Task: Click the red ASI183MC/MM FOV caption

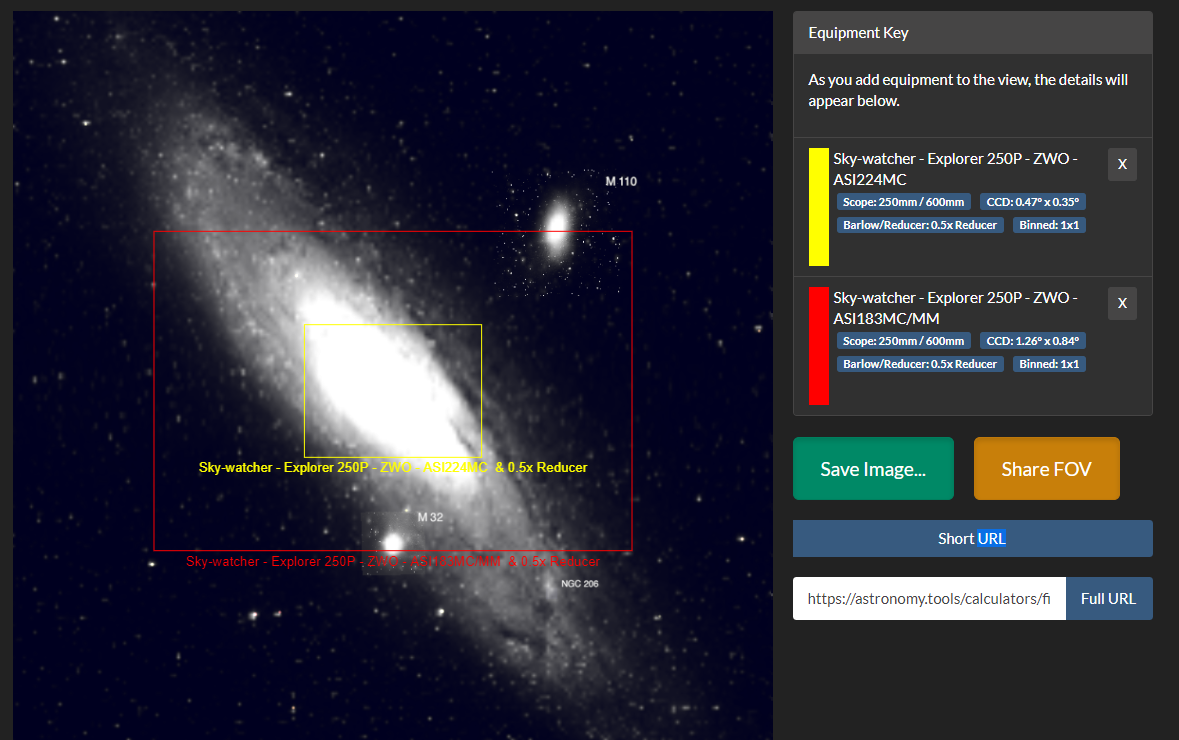Action: pos(392,561)
